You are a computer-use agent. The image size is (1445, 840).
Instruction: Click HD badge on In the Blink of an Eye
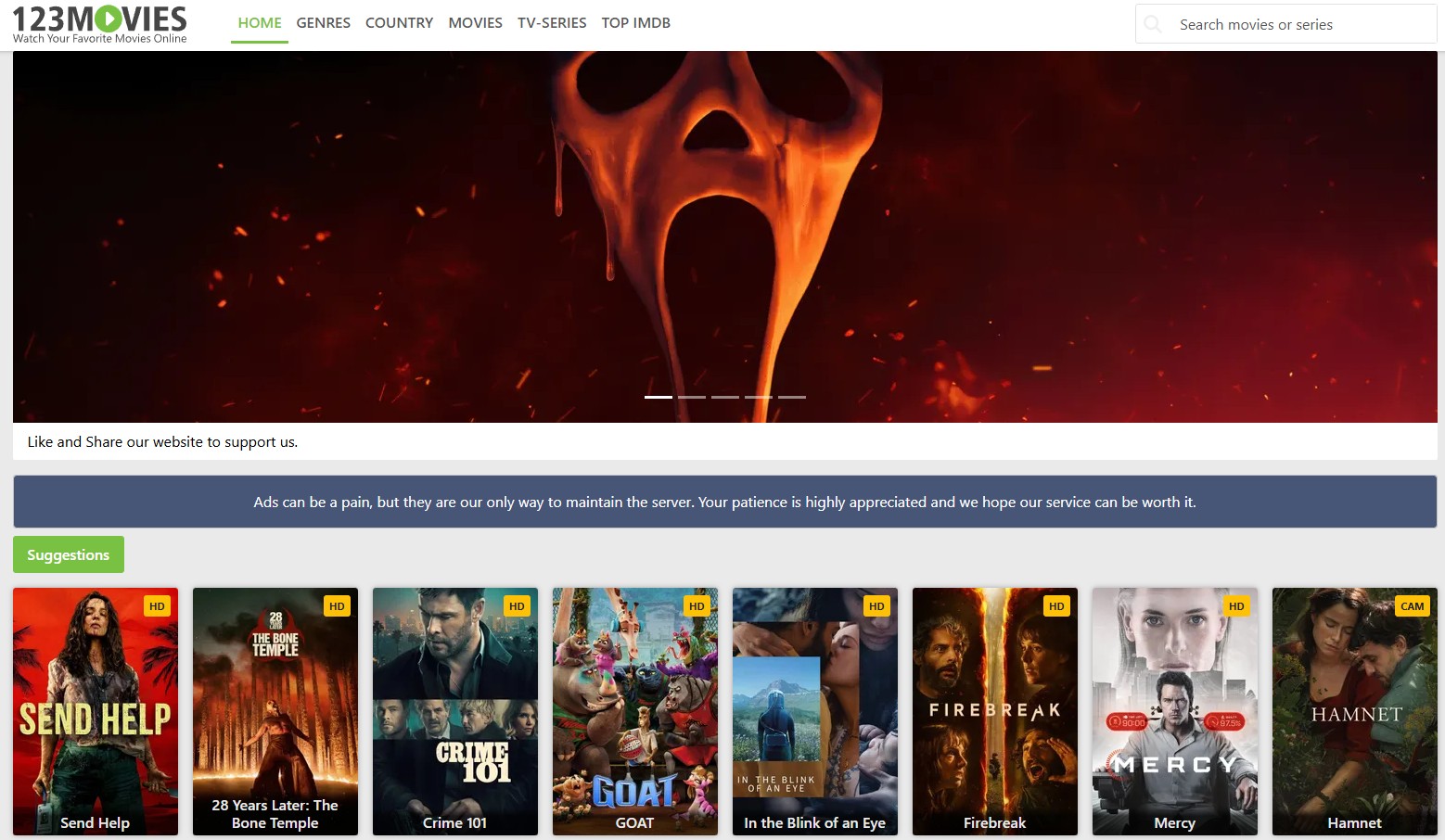876,606
